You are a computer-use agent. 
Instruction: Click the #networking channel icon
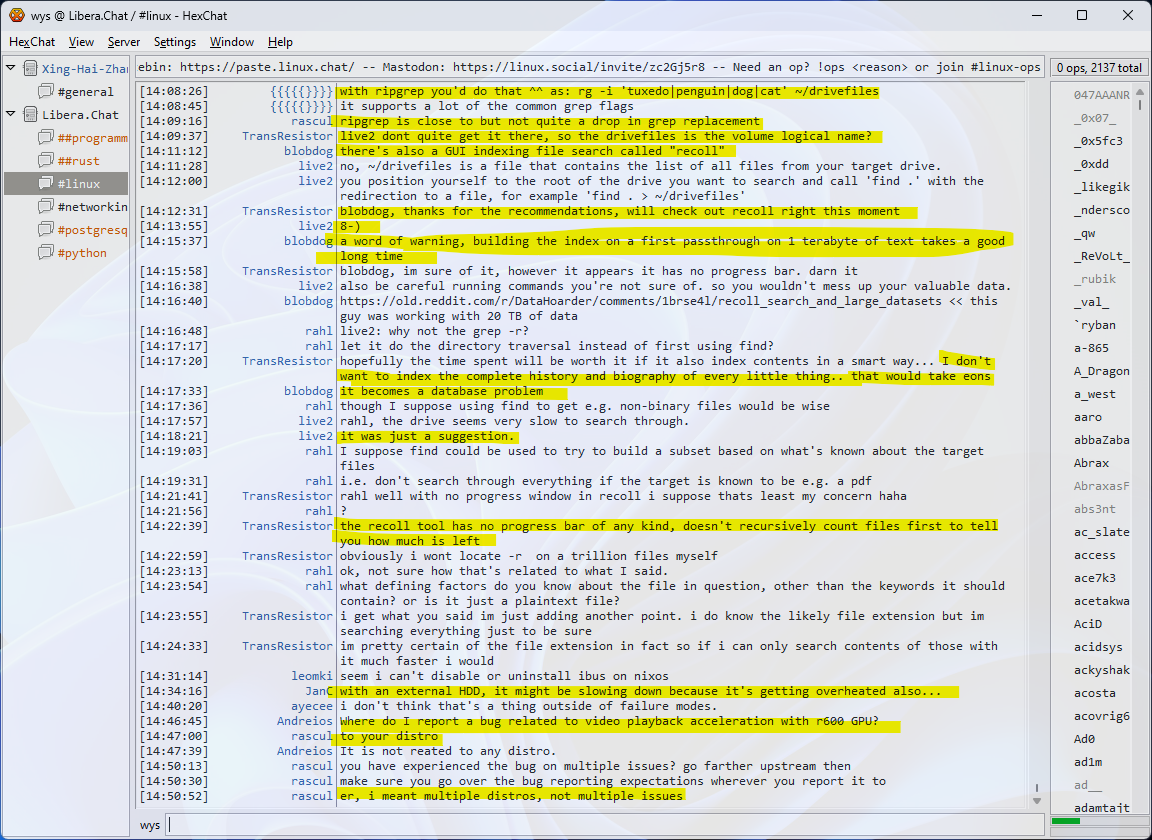click(46, 207)
